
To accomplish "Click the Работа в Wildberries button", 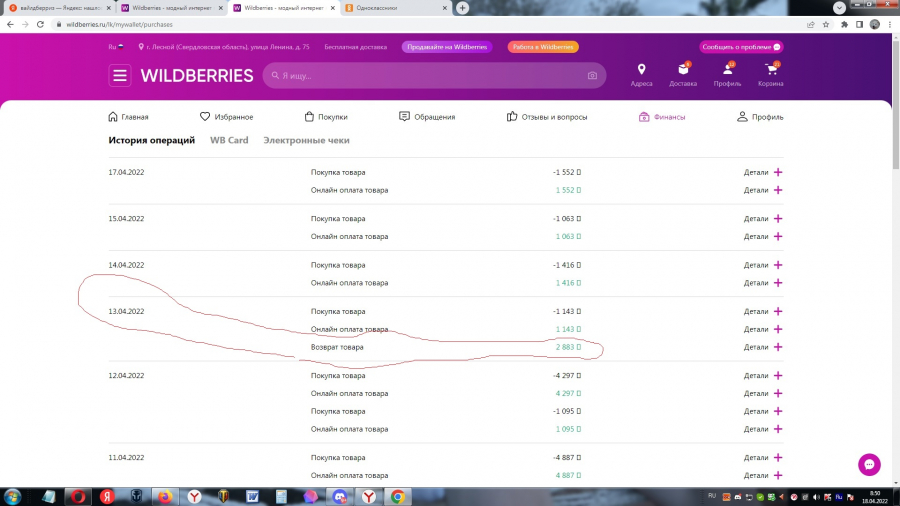I will [543, 47].
